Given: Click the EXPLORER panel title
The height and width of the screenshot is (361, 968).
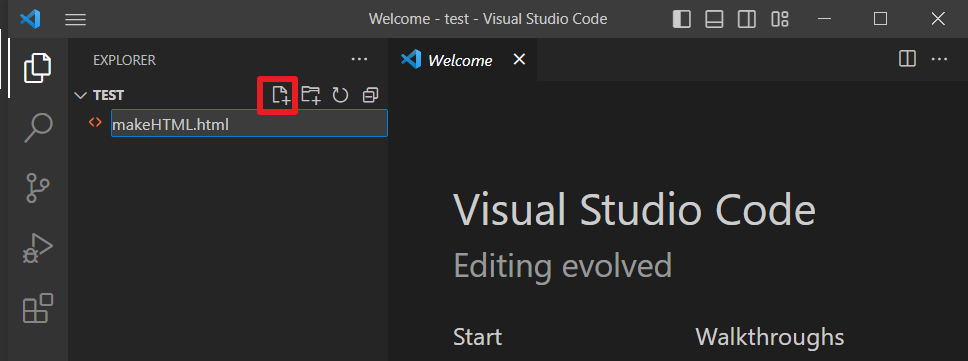Looking at the screenshot, I should pyautogui.click(x=125, y=60).
